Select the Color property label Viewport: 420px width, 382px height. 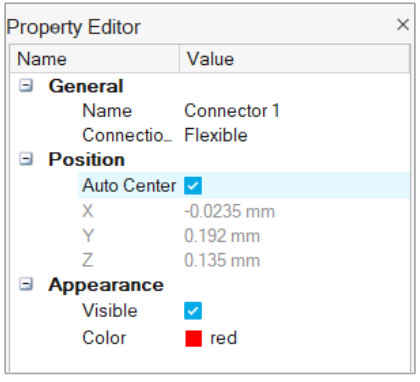click(x=104, y=338)
